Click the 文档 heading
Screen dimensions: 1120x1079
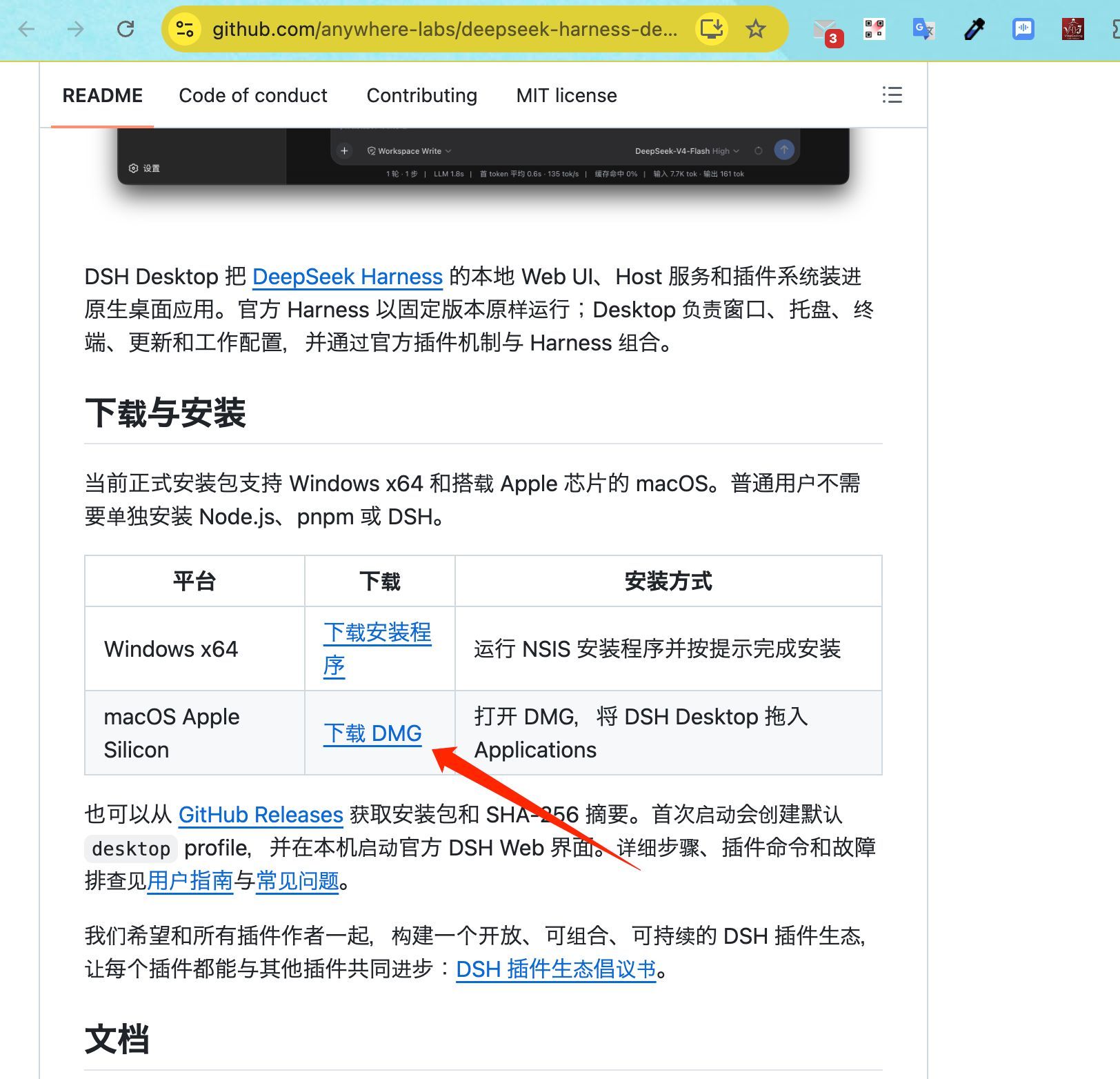pyautogui.click(x=117, y=1039)
